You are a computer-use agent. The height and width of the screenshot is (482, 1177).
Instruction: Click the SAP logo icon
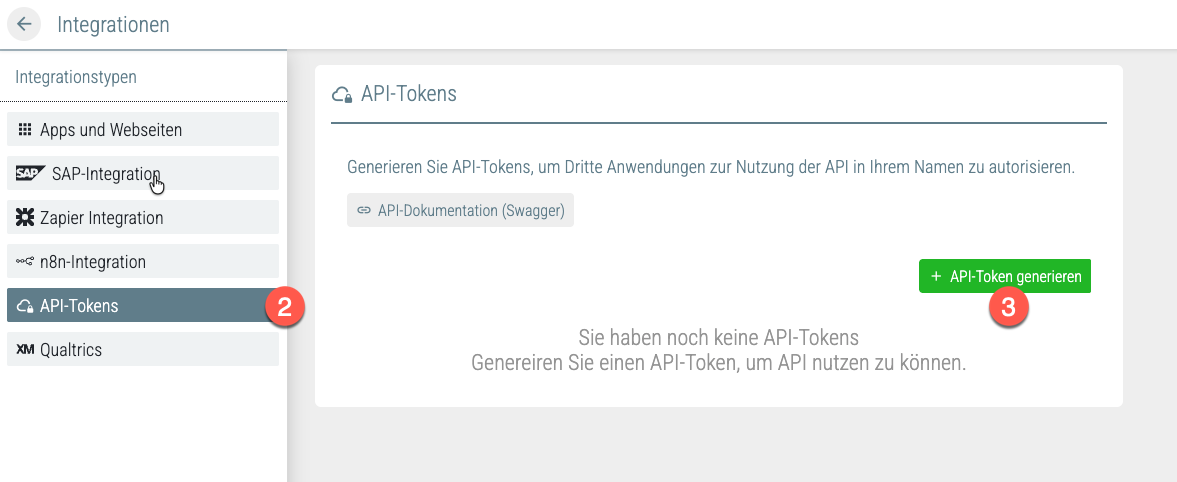(x=31, y=174)
